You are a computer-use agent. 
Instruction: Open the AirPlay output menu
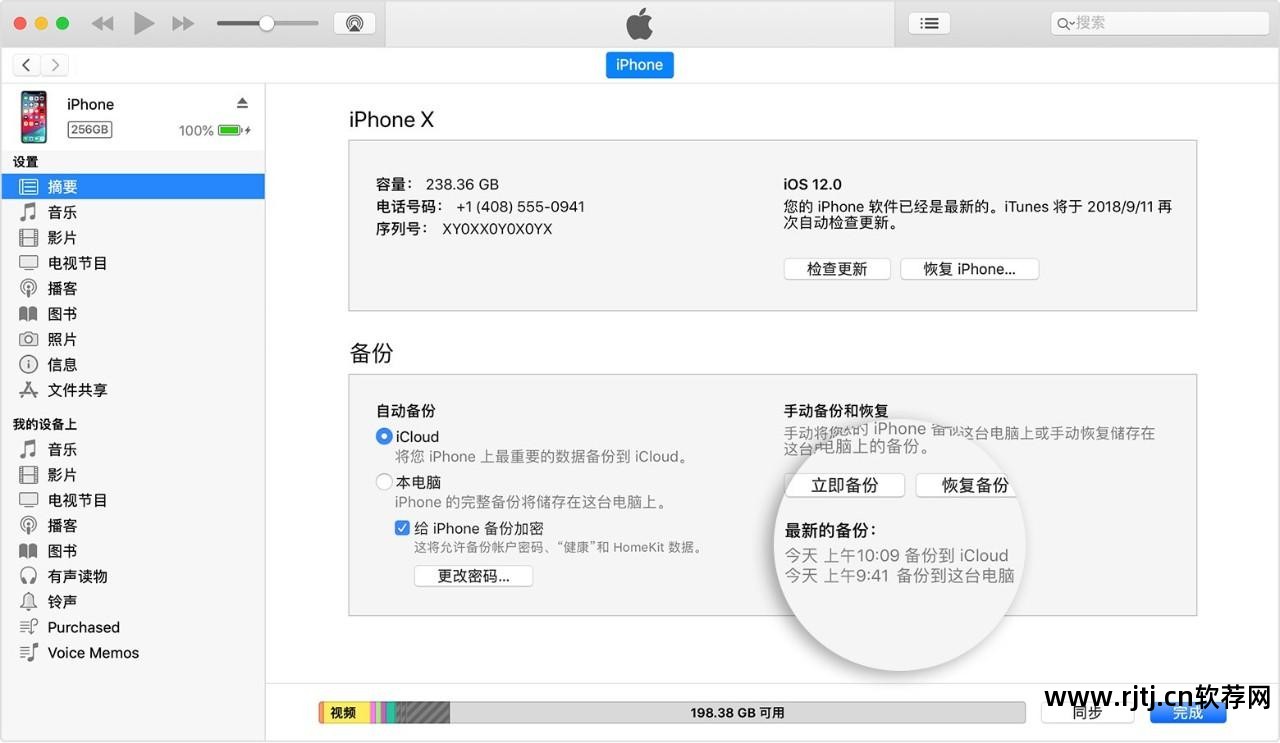click(x=354, y=23)
